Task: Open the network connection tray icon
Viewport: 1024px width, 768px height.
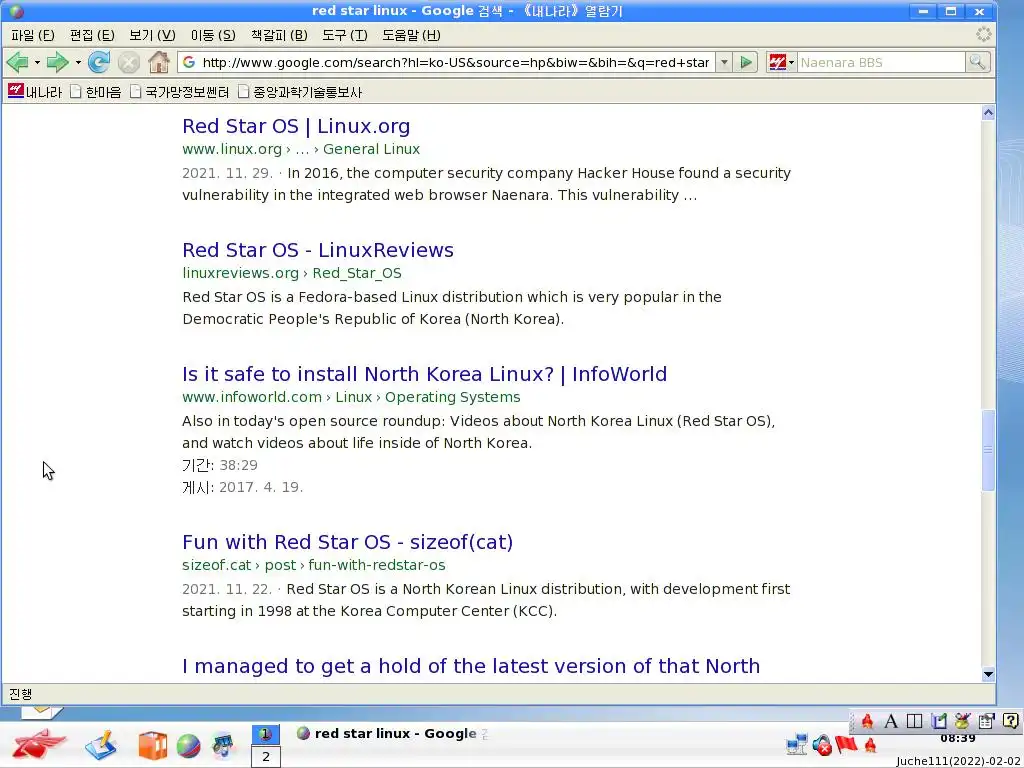Action: pos(797,744)
